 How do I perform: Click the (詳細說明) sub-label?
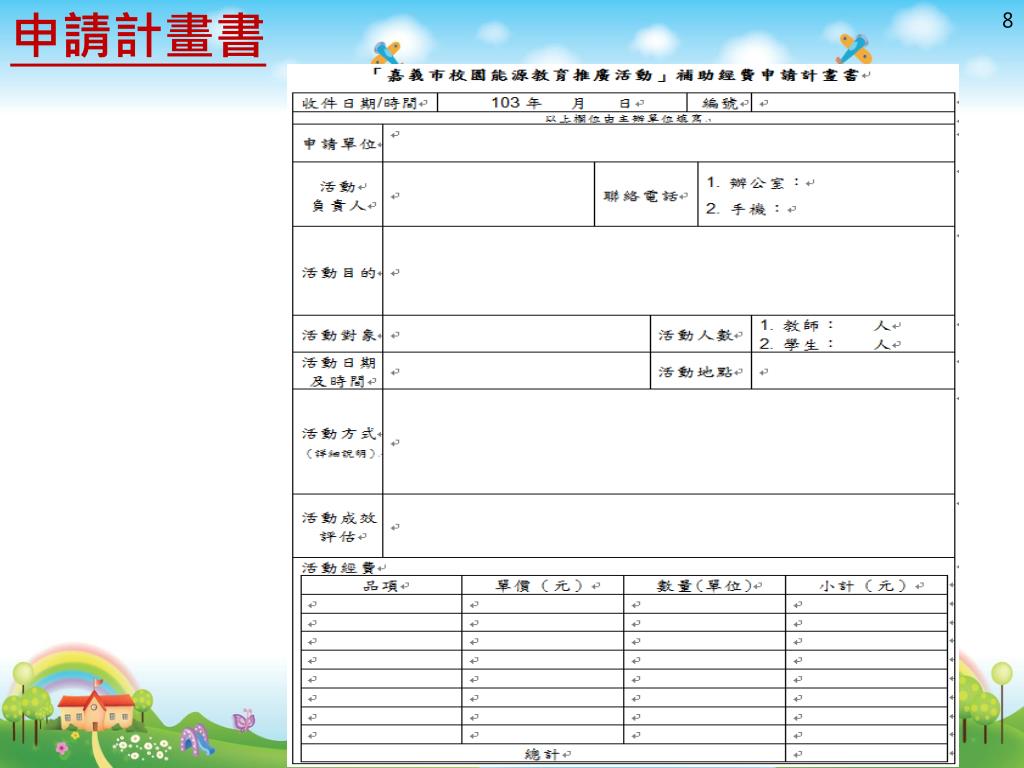tap(341, 453)
